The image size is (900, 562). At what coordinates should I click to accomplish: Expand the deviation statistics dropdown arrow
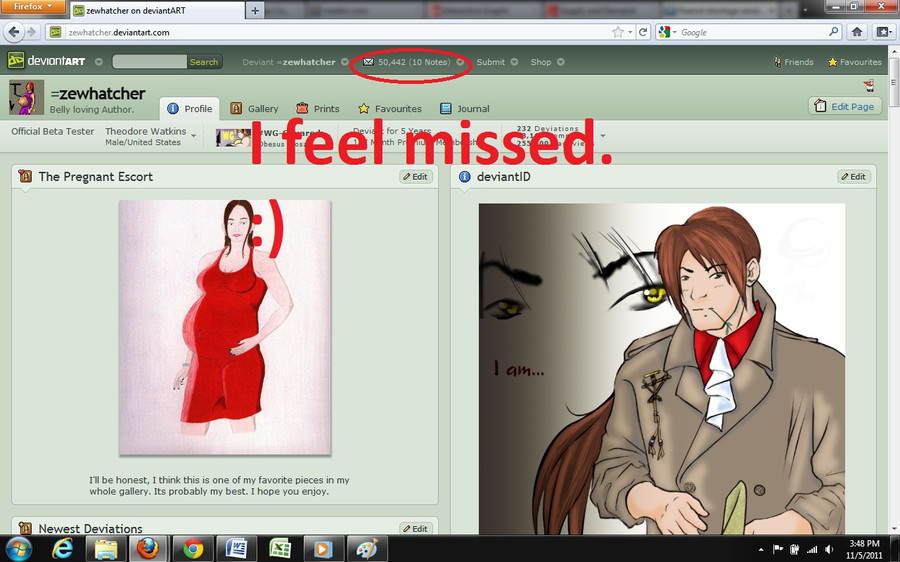click(603, 136)
